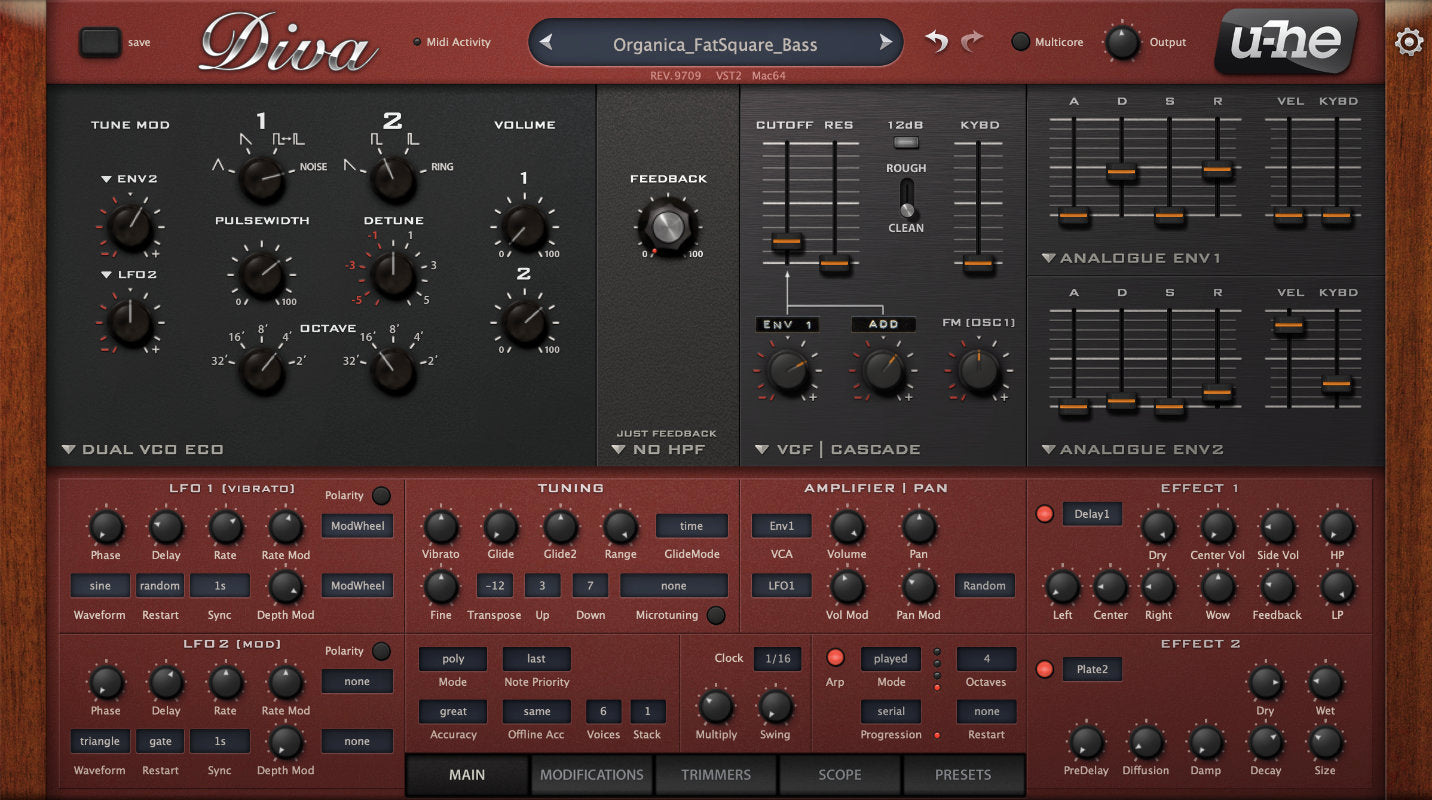Click the undo arrow icon

(x=936, y=42)
